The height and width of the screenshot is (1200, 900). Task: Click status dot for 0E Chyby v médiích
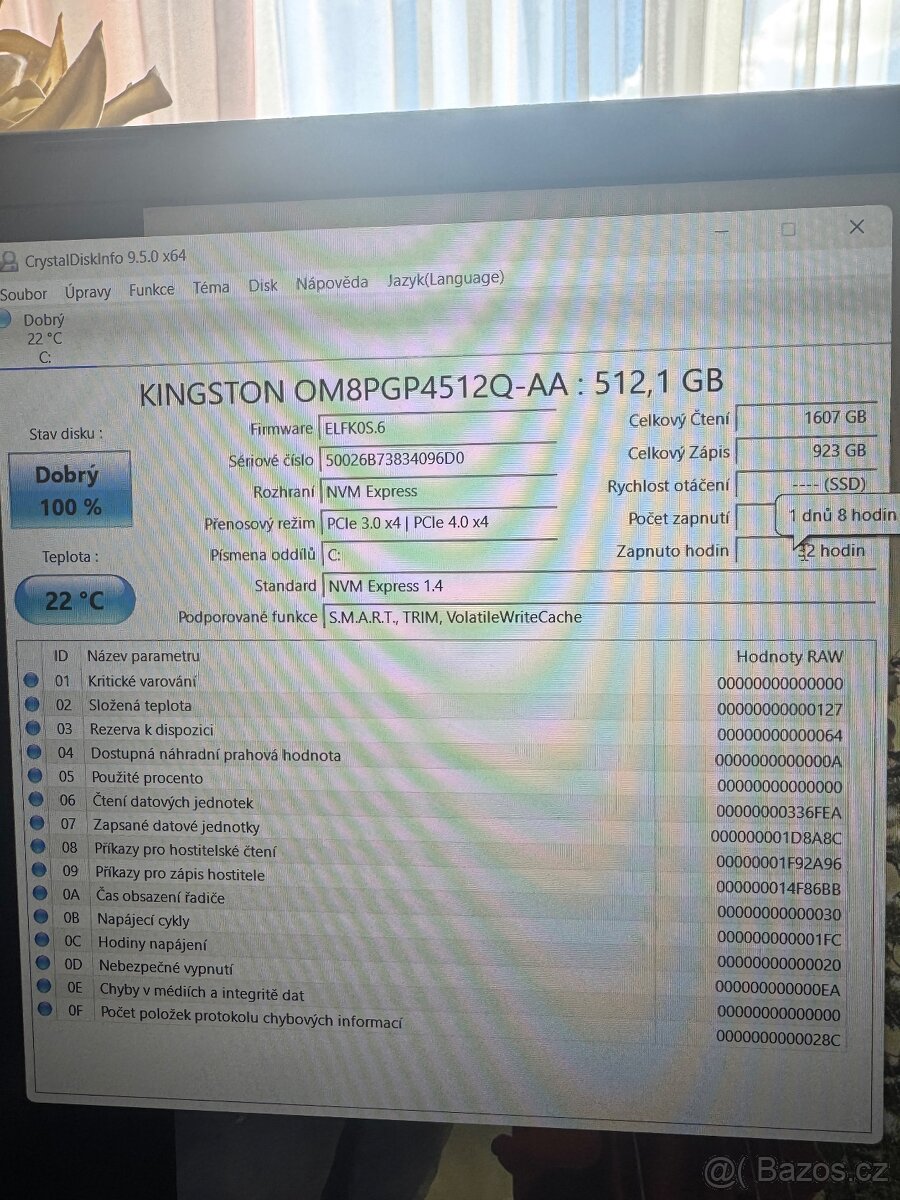tap(44, 987)
